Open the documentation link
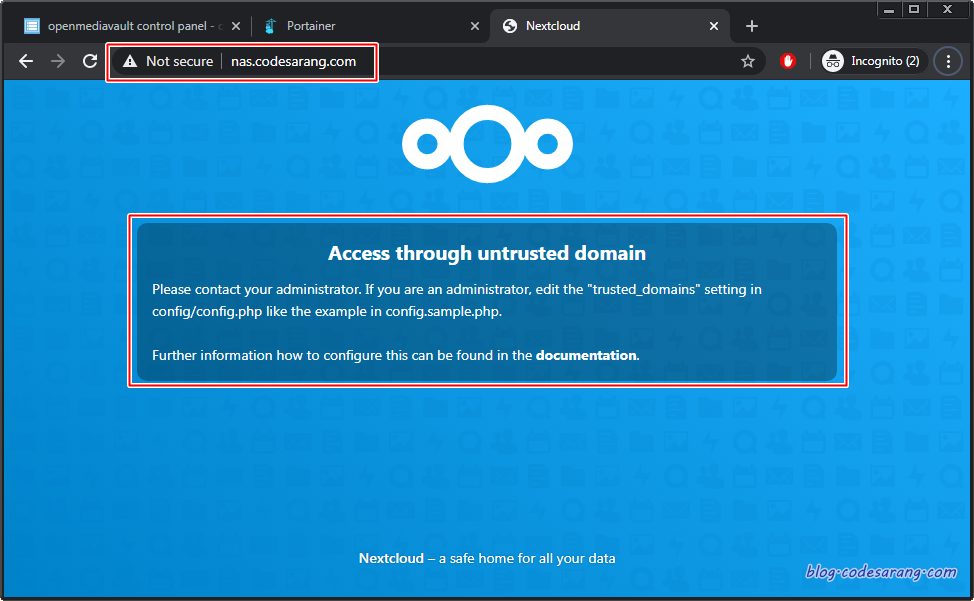The image size is (974, 601). pyautogui.click(x=586, y=355)
